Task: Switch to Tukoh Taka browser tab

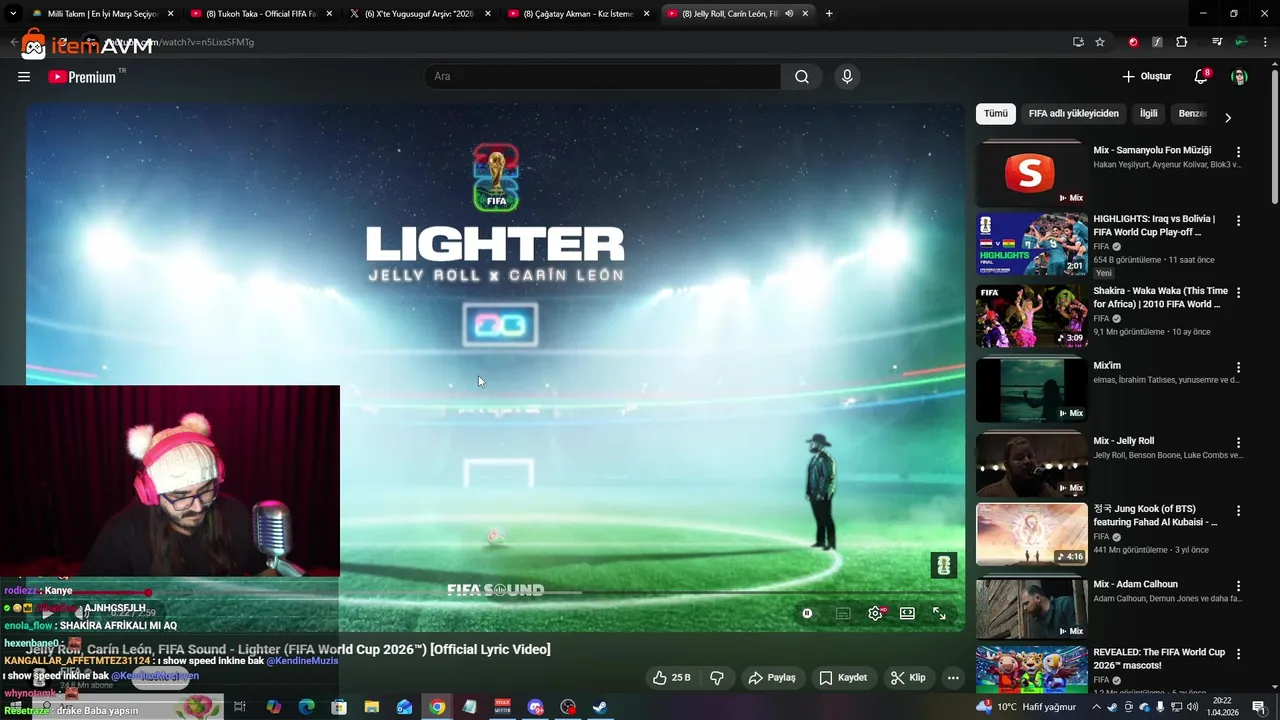Action: click(x=260, y=14)
